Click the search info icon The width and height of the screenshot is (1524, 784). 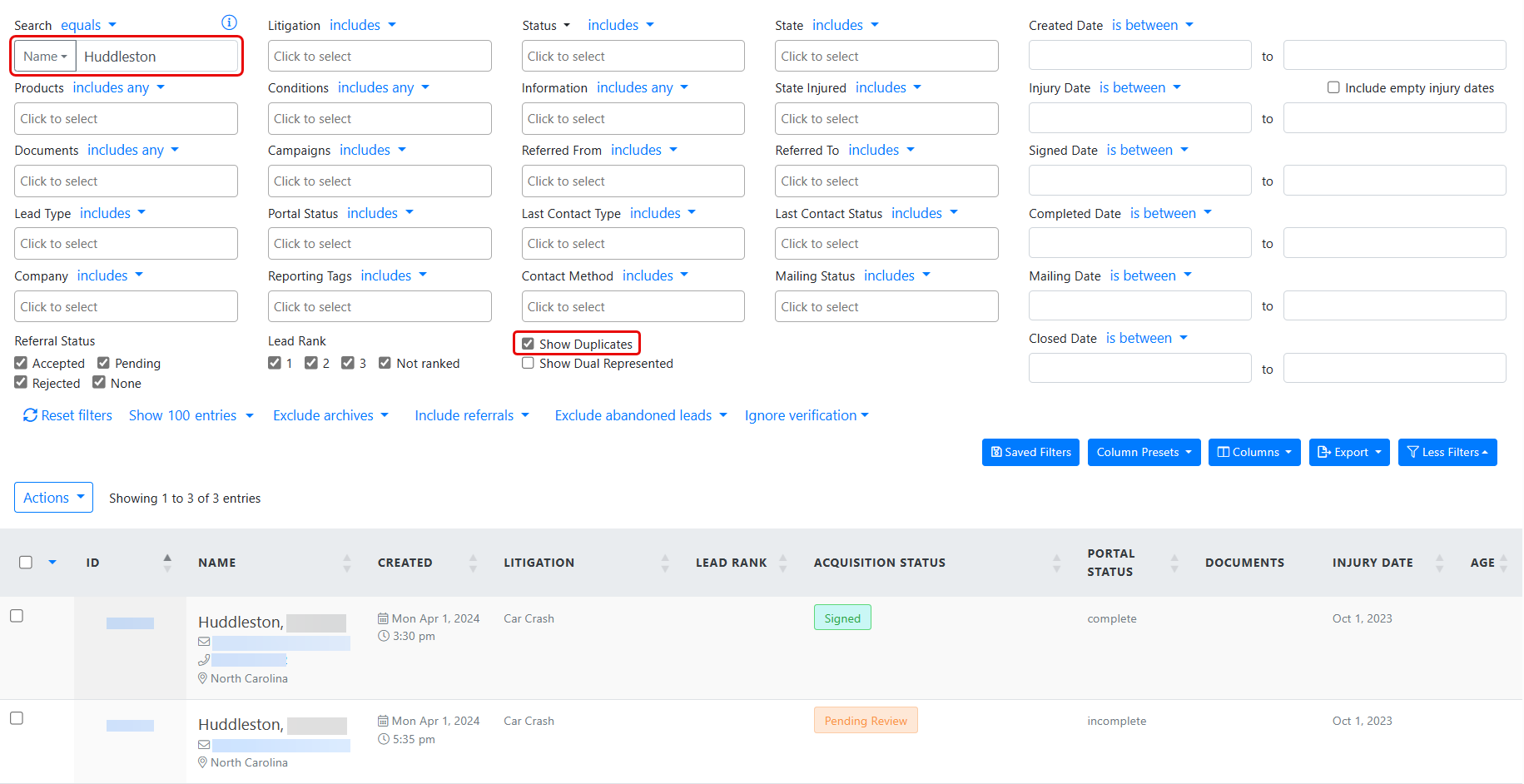pos(229,22)
